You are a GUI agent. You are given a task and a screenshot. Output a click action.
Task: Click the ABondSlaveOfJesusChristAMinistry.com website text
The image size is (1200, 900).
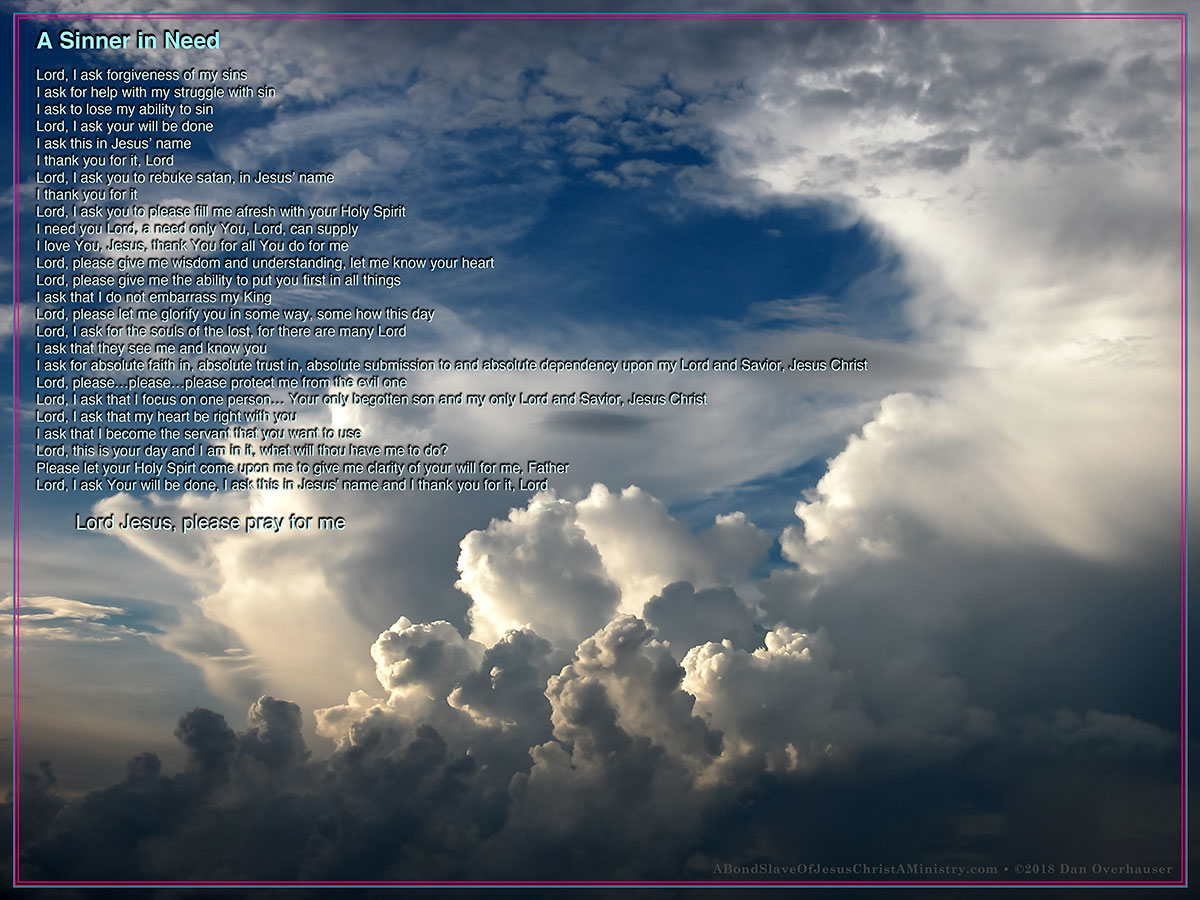pyautogui.click(x=855, y=869)
